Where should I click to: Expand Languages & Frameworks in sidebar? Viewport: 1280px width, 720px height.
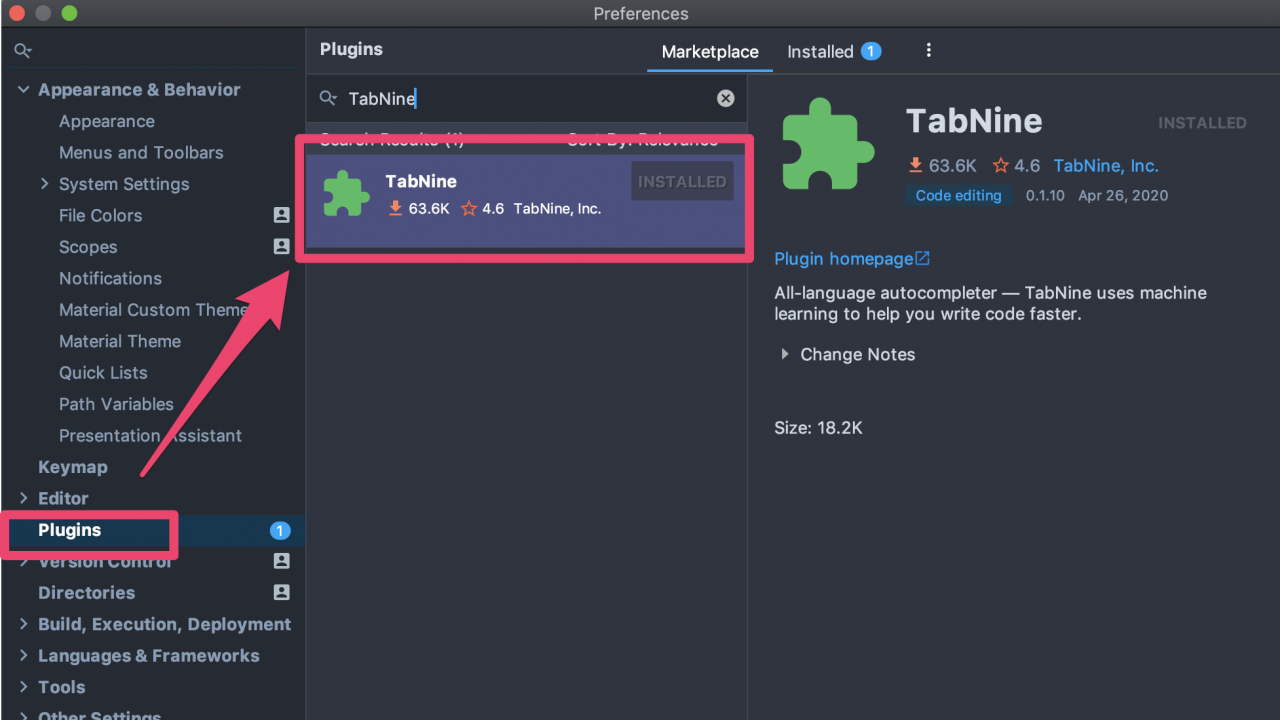[24, 655]
